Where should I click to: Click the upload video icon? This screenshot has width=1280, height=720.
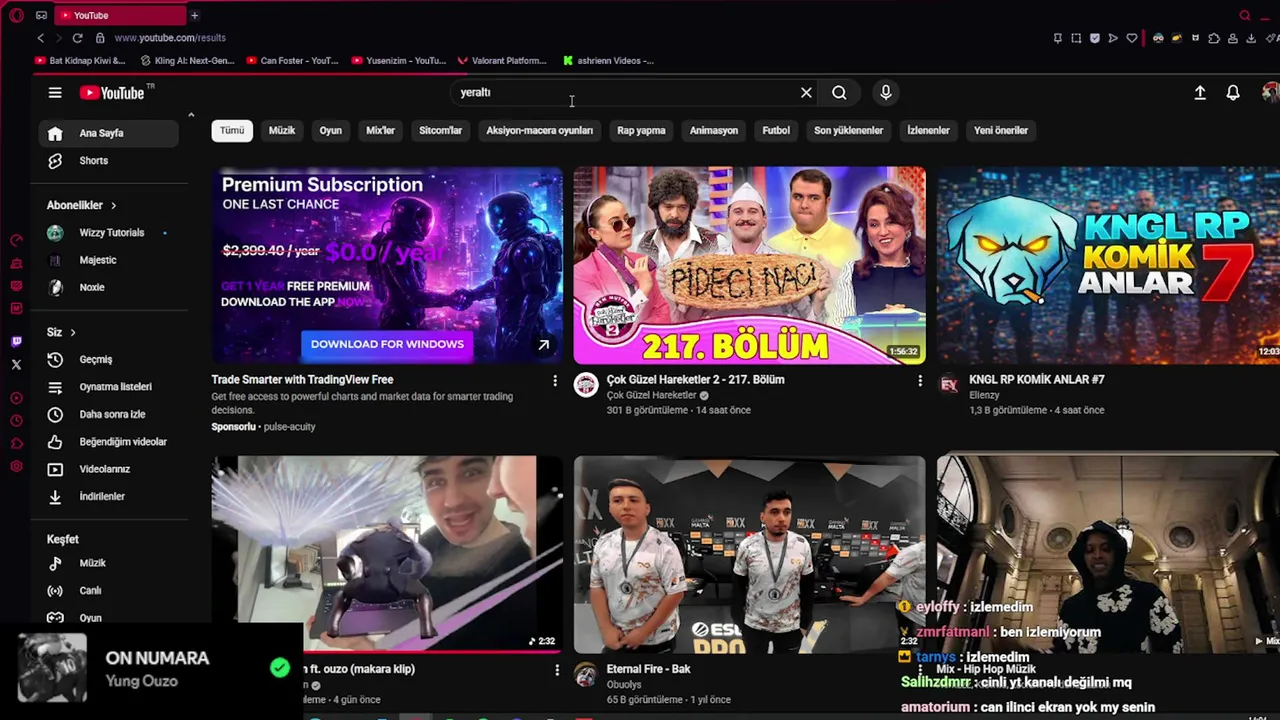(x=1200, y=92)
